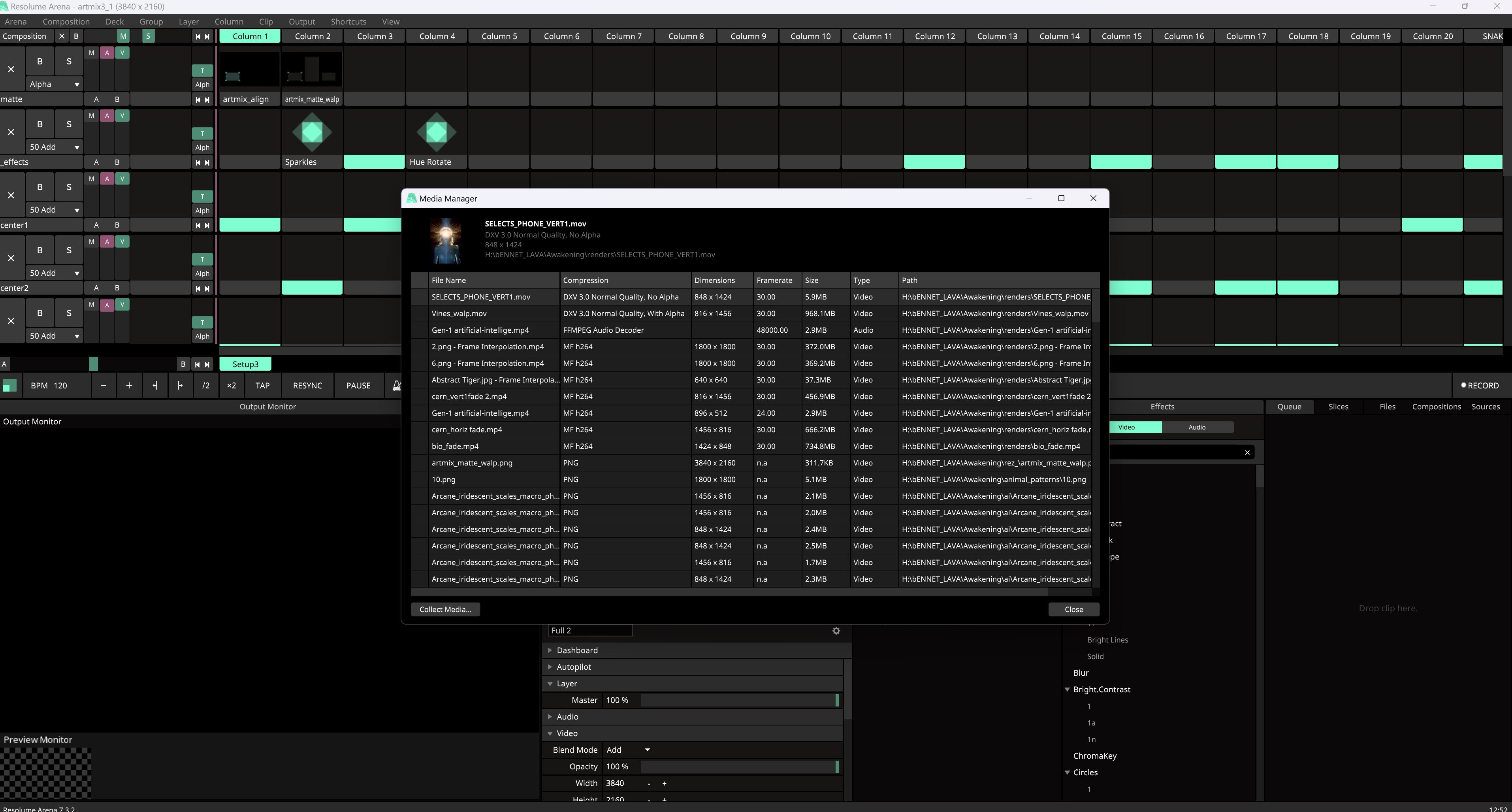Switch to the Sources tab
This screenshot has height=812, width=1512.
[1485, 407]
